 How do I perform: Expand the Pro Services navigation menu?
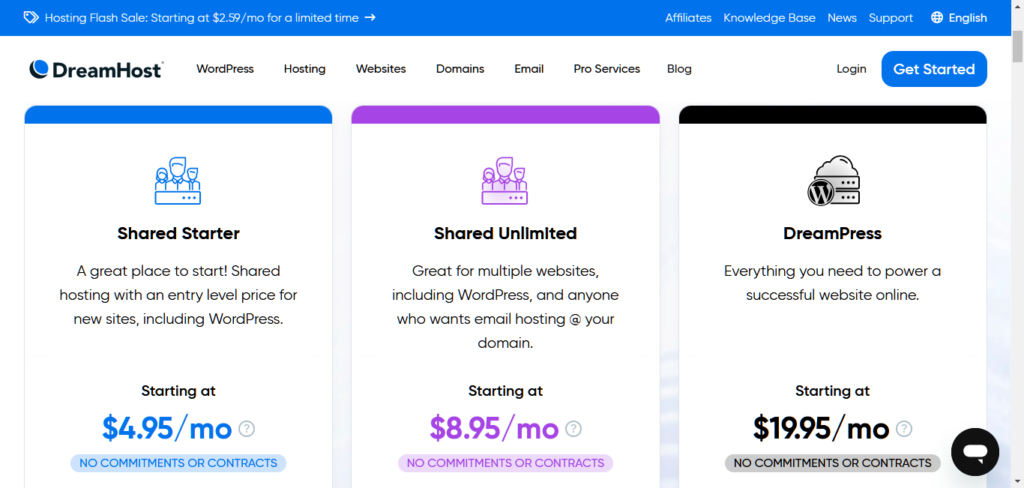[607, 69]
